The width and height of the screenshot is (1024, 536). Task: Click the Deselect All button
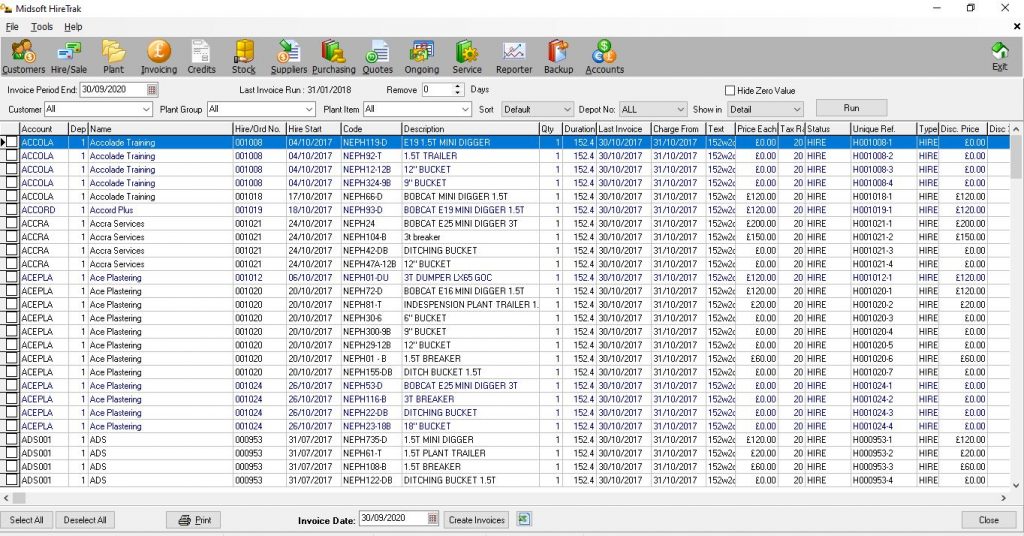pyautogui.click(x=85, y=520)
